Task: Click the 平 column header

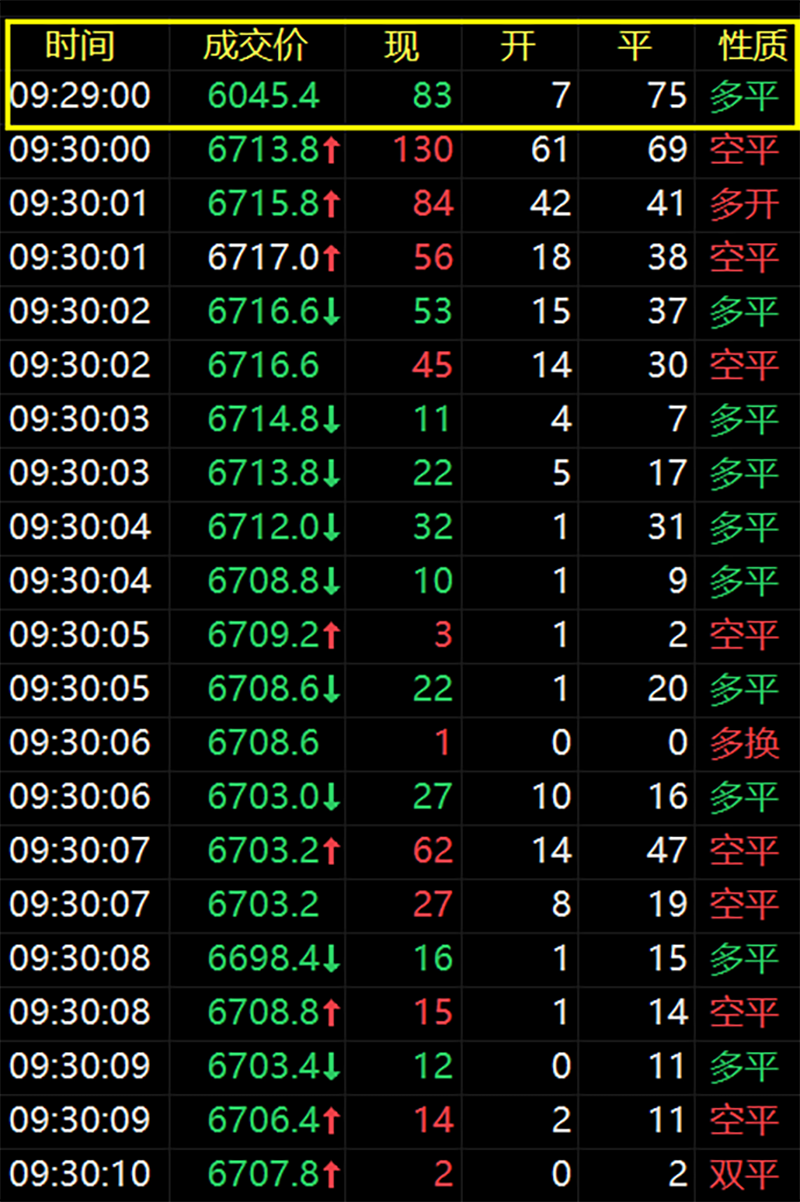Action: 635,46
